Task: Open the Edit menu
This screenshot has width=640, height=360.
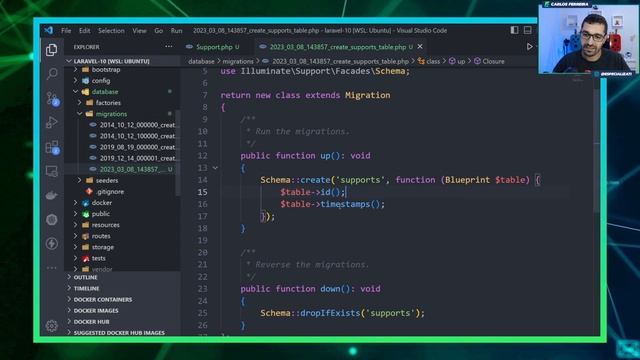Action: point(84,31)
